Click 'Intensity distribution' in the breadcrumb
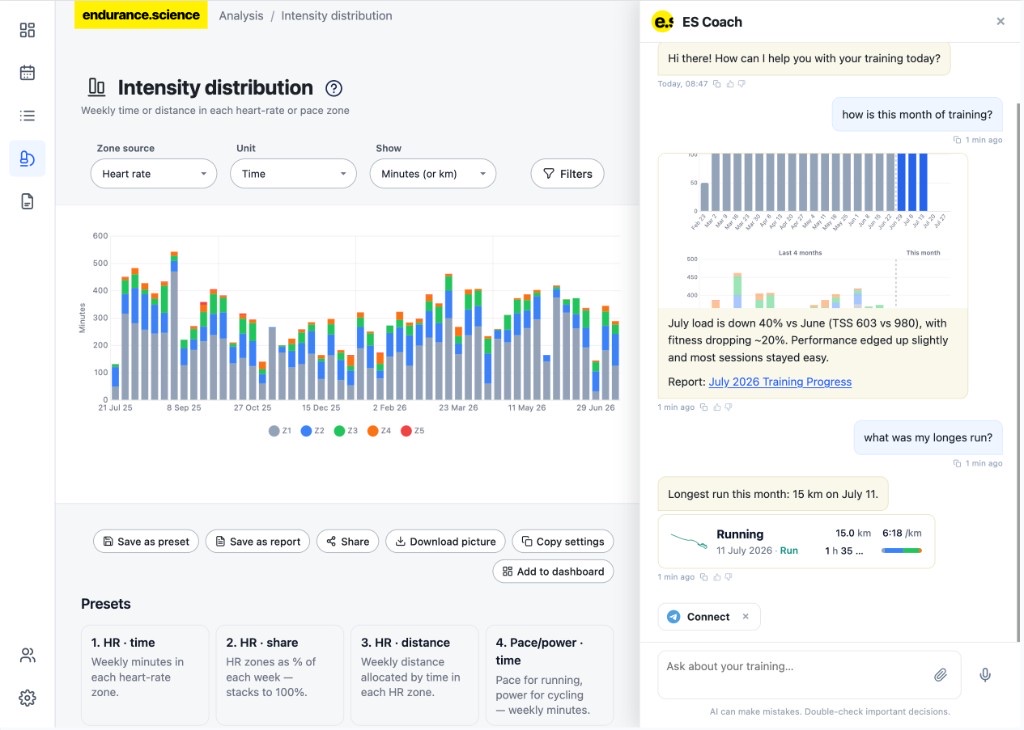 (x=336, y=16)
